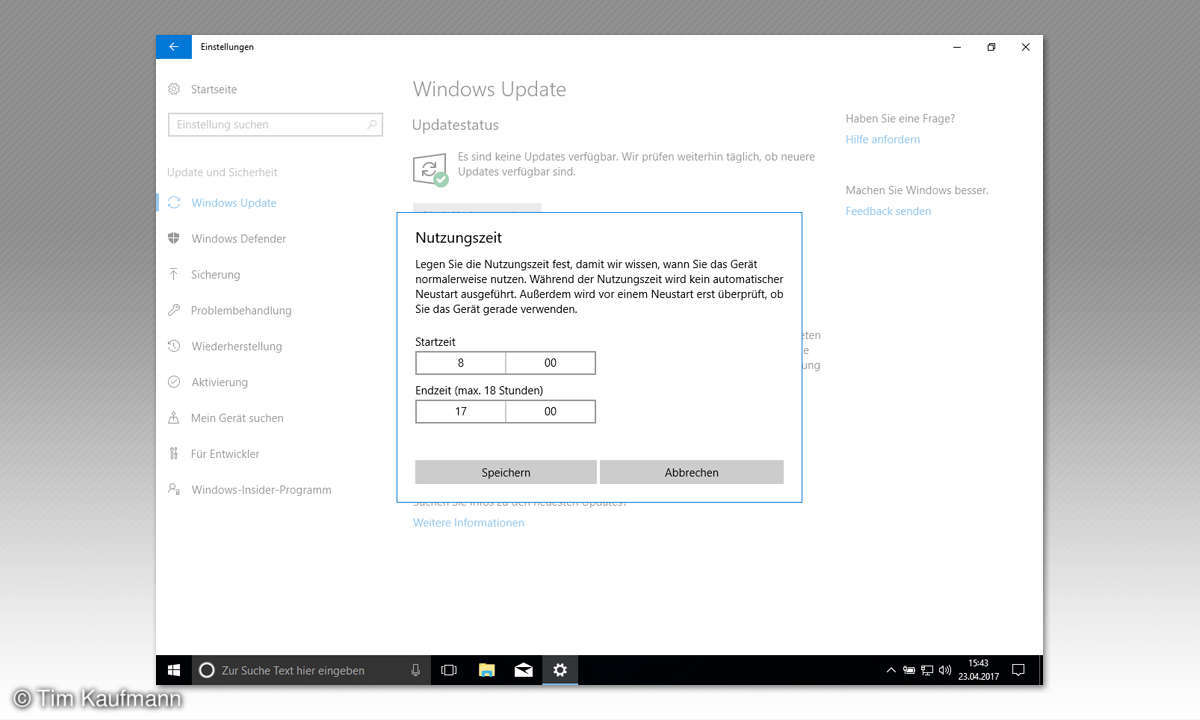Click the Problembehandlung wrench icon
Screen dimensions: 1200x720
point(174,311)
